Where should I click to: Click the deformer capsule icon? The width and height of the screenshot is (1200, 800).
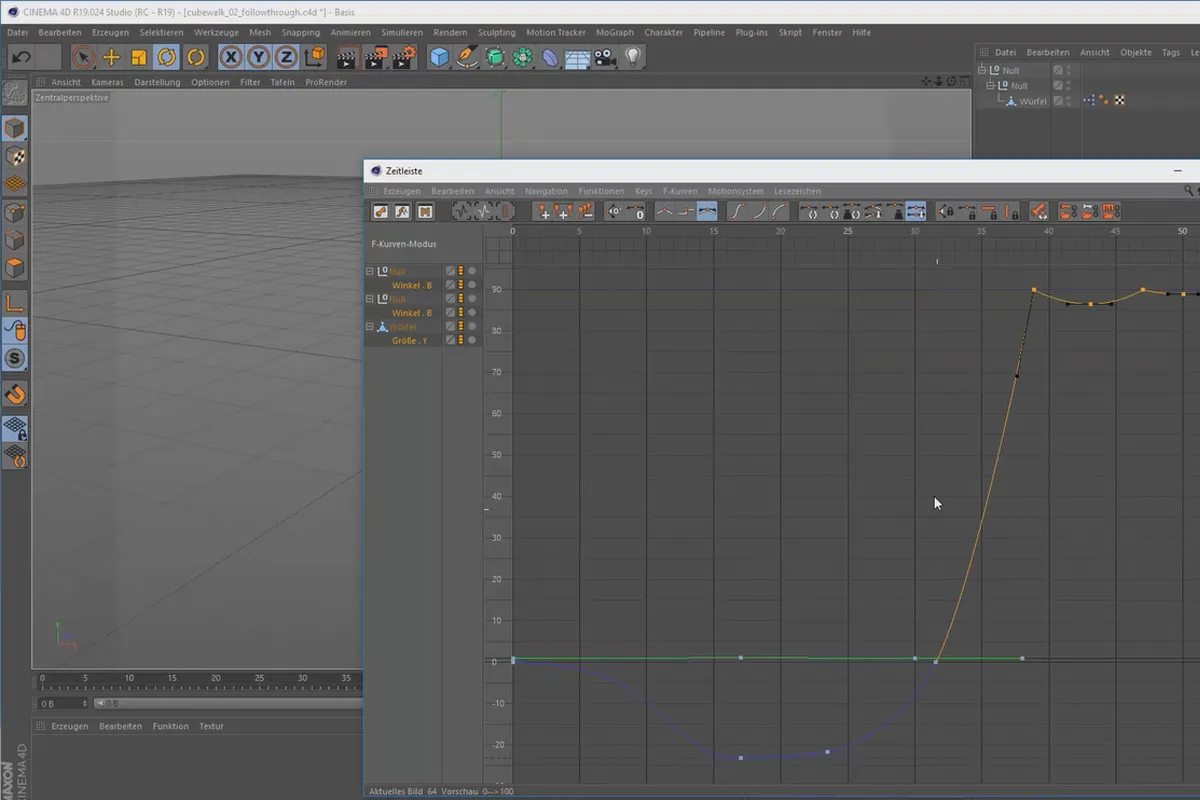click(x=550, y=57)
